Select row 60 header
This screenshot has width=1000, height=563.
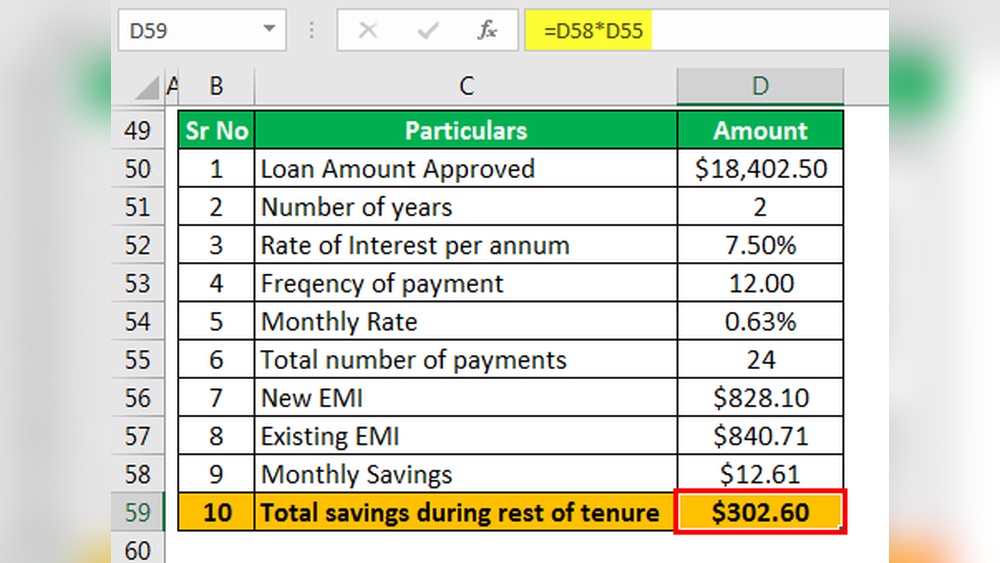click(138, 548)
